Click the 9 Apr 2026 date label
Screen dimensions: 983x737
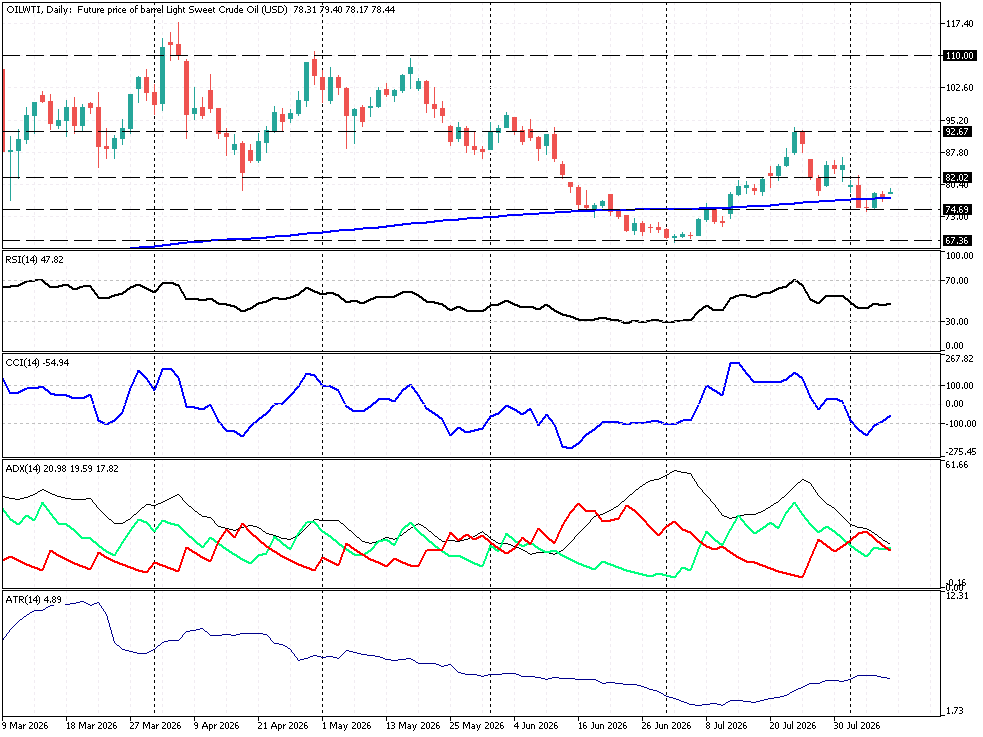[216, 726]
